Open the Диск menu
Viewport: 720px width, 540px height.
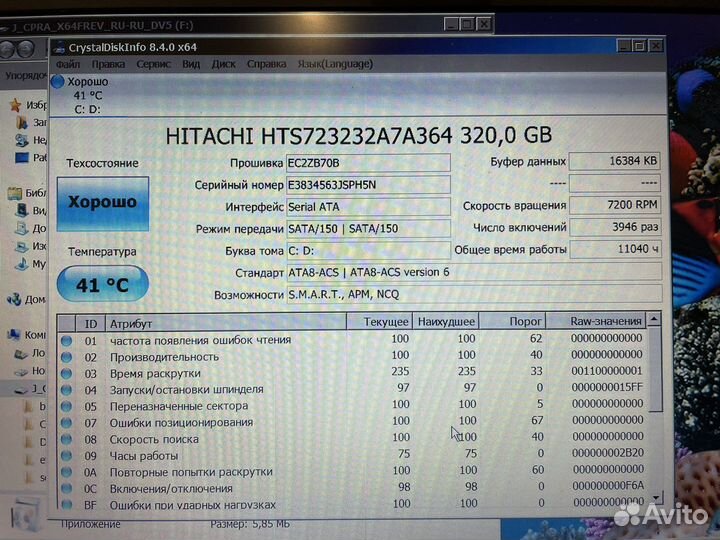point(223,64)
